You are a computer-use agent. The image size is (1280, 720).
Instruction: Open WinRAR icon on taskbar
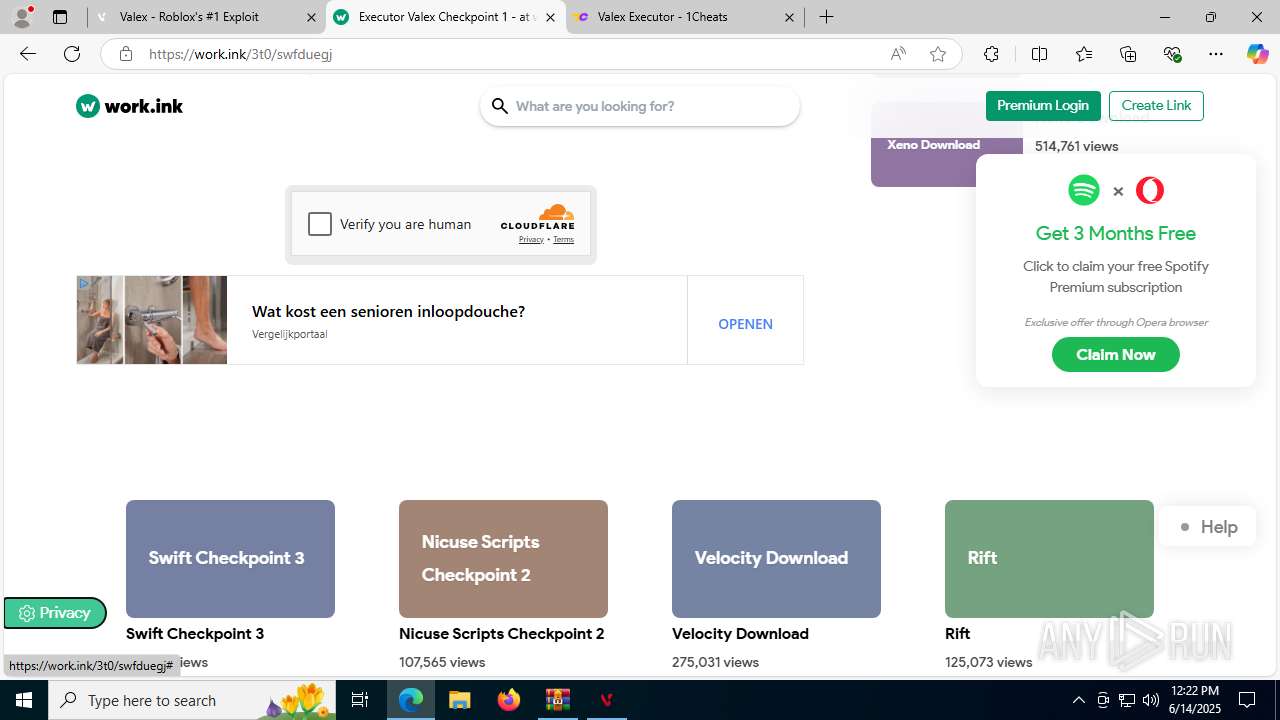pyautogui.click(x=557, y=700)
